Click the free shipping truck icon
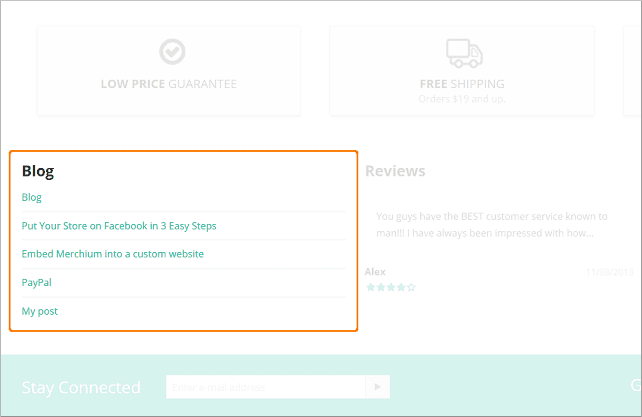Image resolution: width=642 pixels, height=417 pixels. [464, 52]
